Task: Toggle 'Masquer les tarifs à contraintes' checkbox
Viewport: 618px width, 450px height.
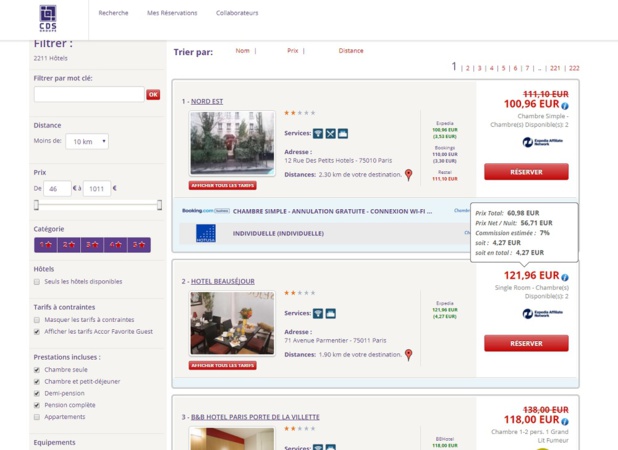Action: (37, 320)
